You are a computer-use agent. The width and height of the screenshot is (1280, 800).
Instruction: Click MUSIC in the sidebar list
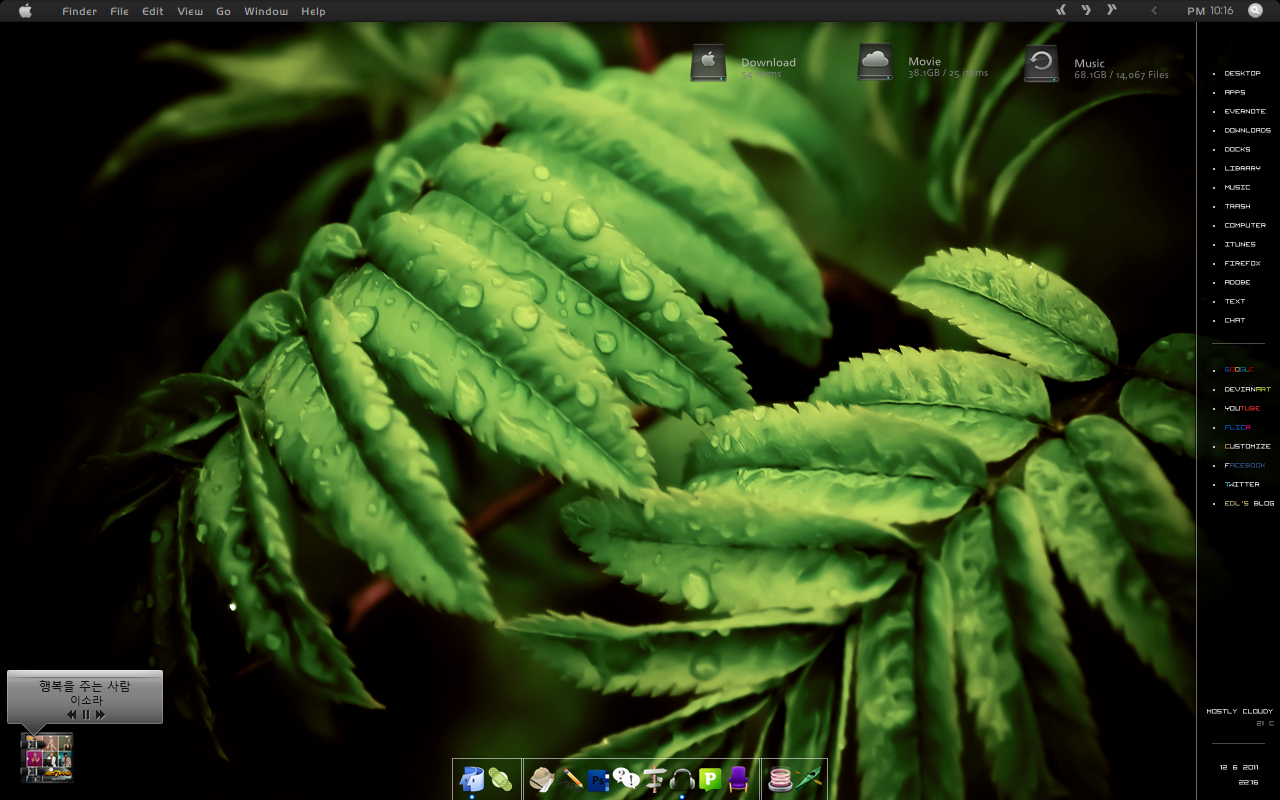(x=1237, y=187)
